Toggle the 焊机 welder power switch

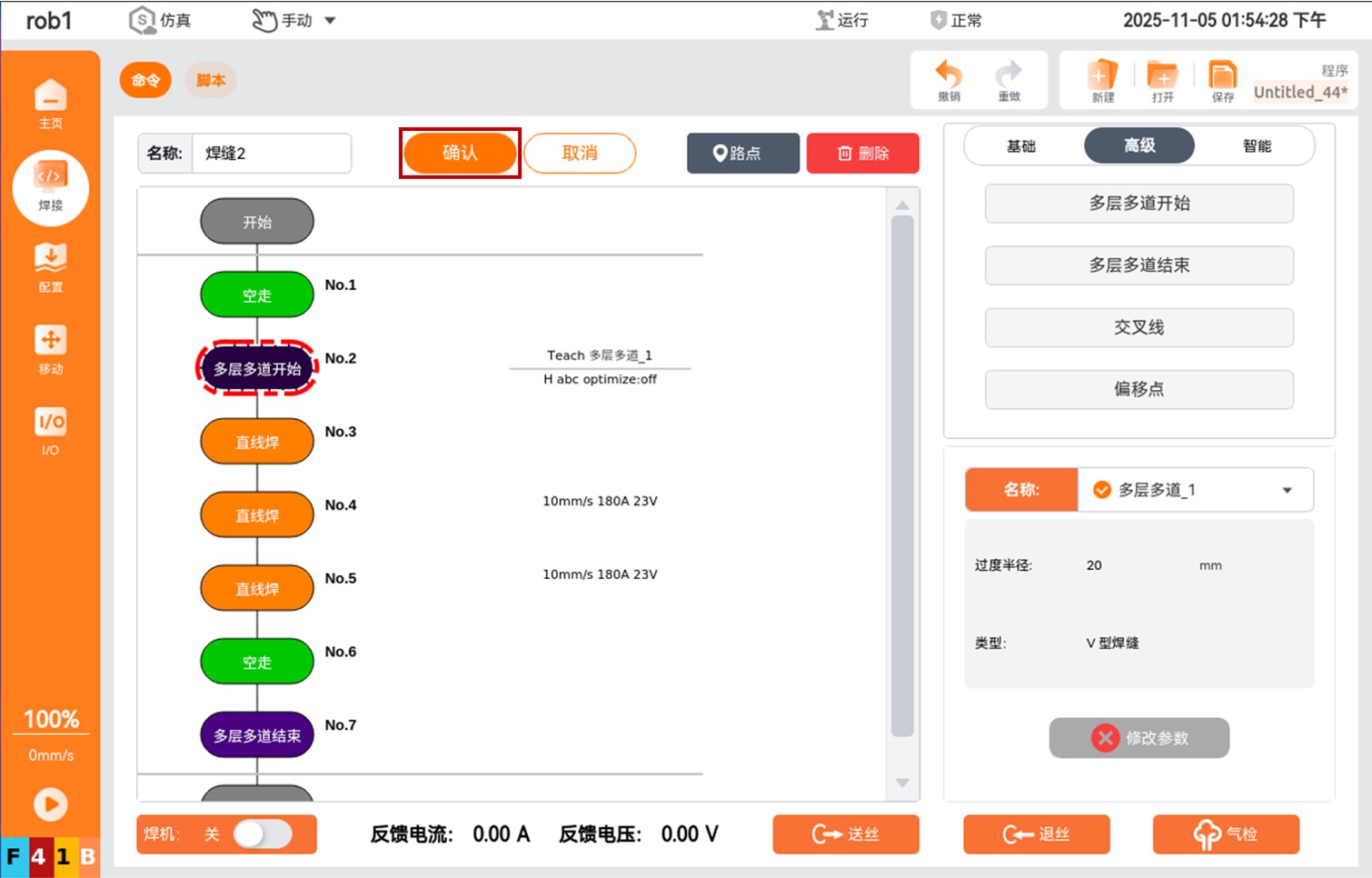click(263, 834)
